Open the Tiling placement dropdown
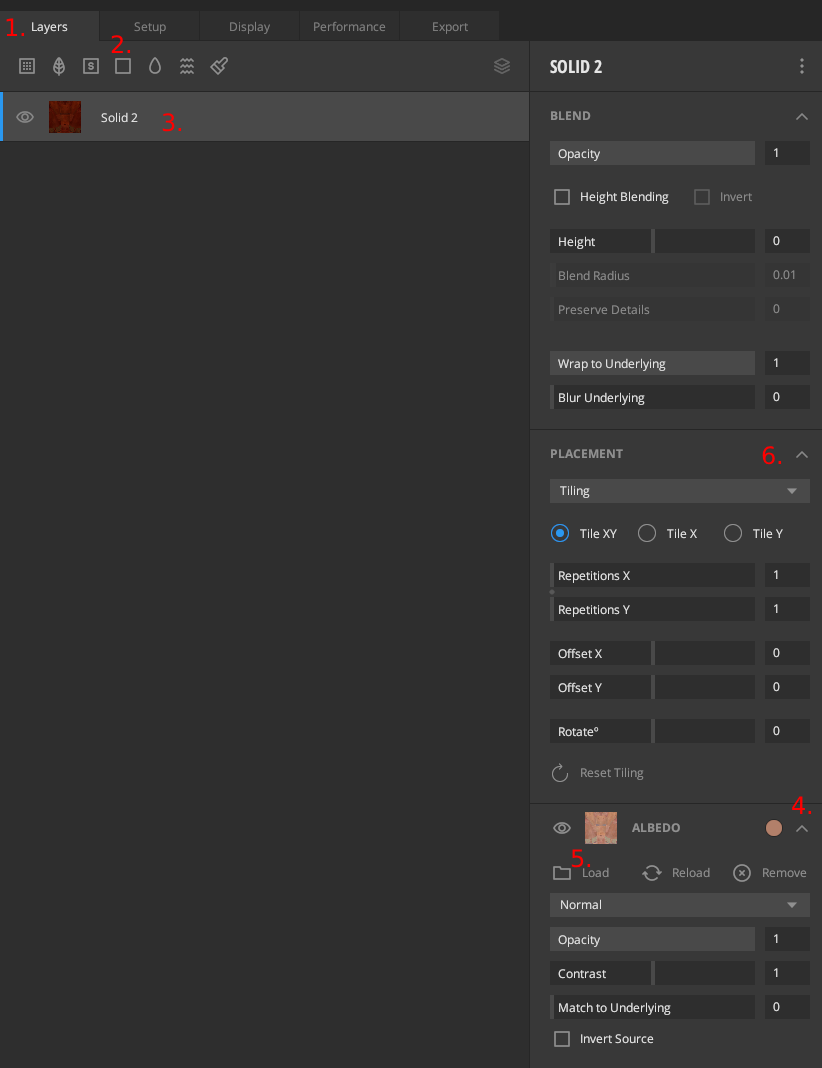This screenshot has width=822, height=1068. (x=679, y=491)
